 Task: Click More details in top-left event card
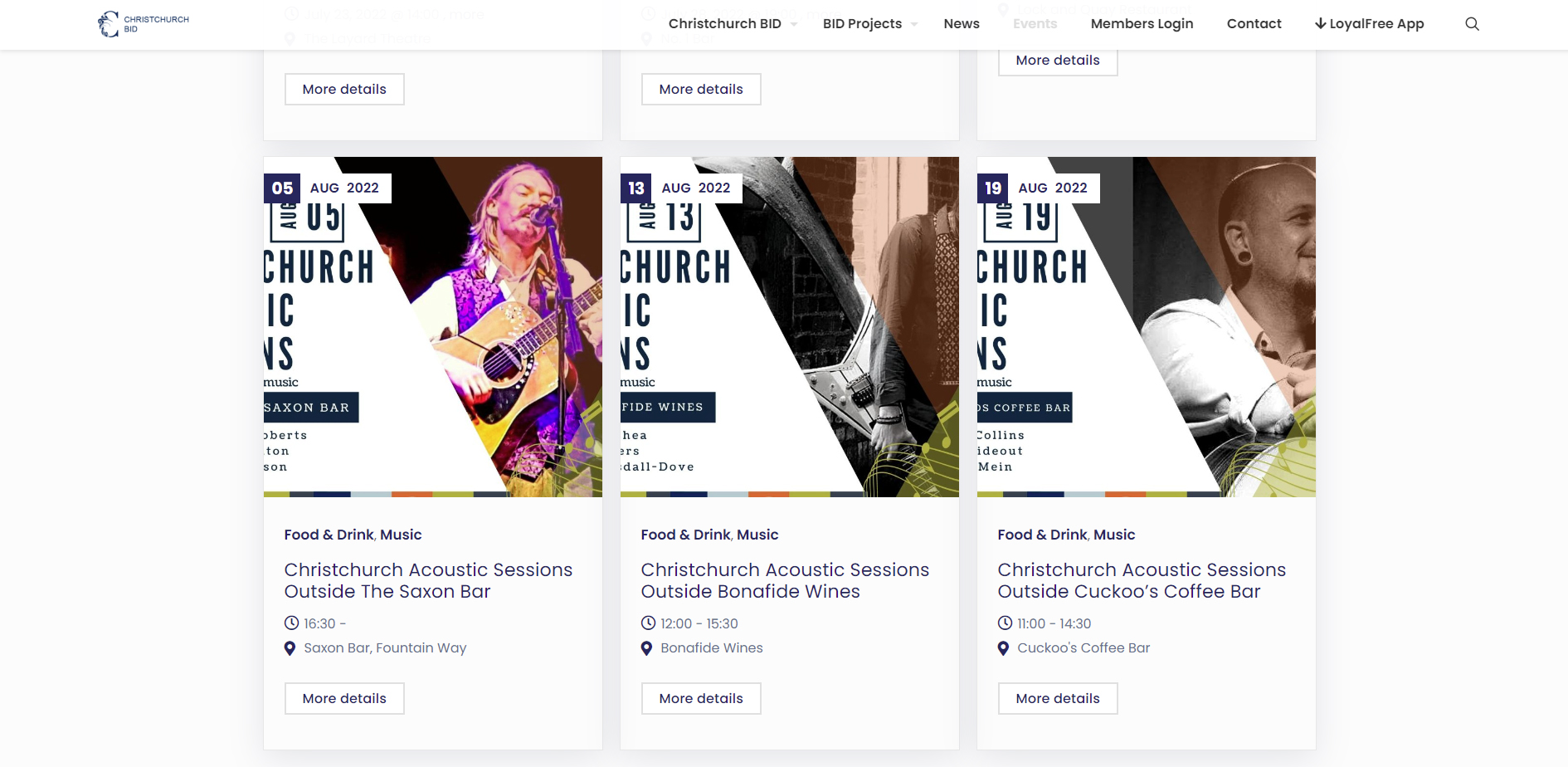coord(344,90)
